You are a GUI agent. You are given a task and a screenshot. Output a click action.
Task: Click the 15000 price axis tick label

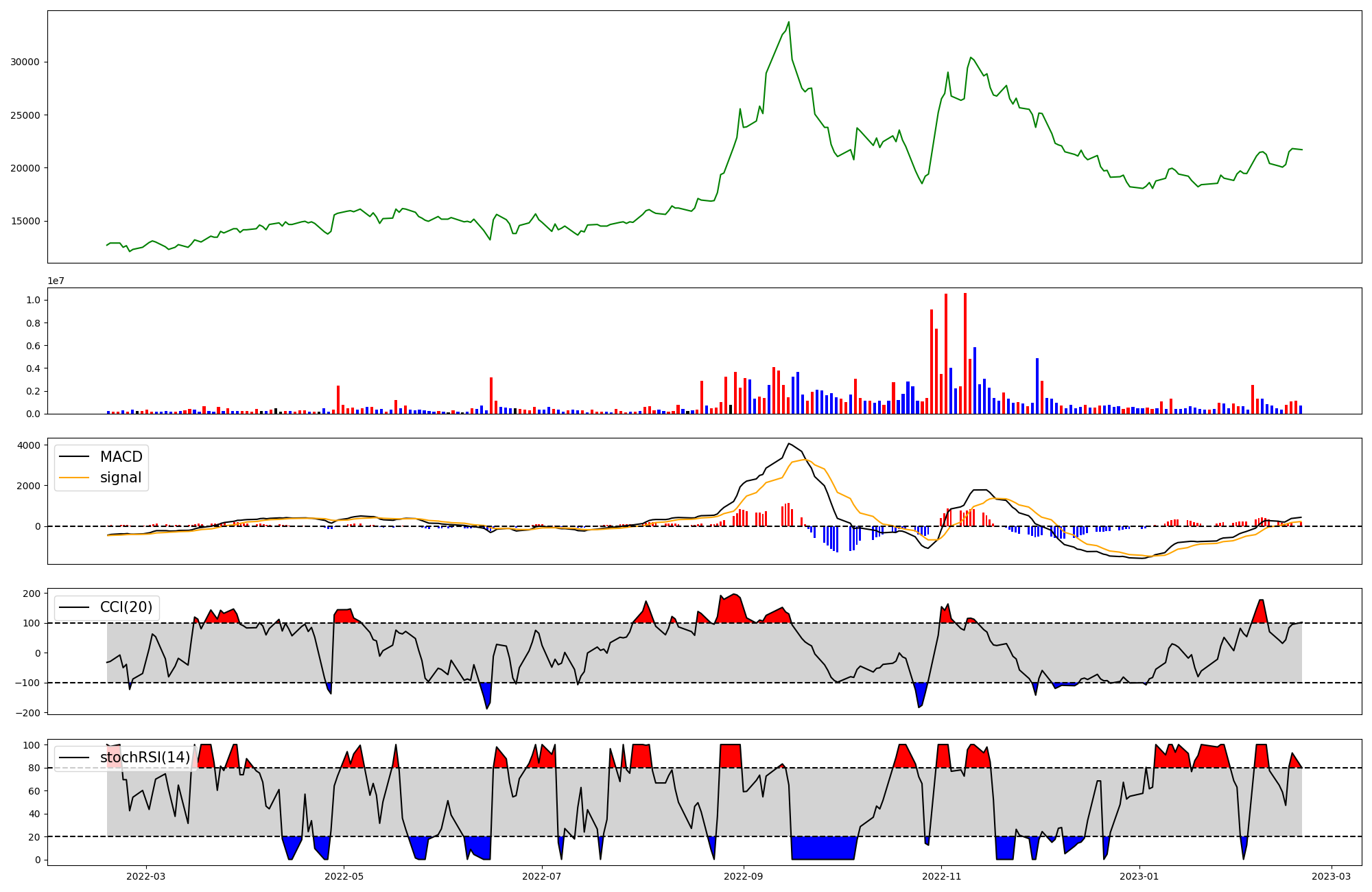[x=25, y=222]
